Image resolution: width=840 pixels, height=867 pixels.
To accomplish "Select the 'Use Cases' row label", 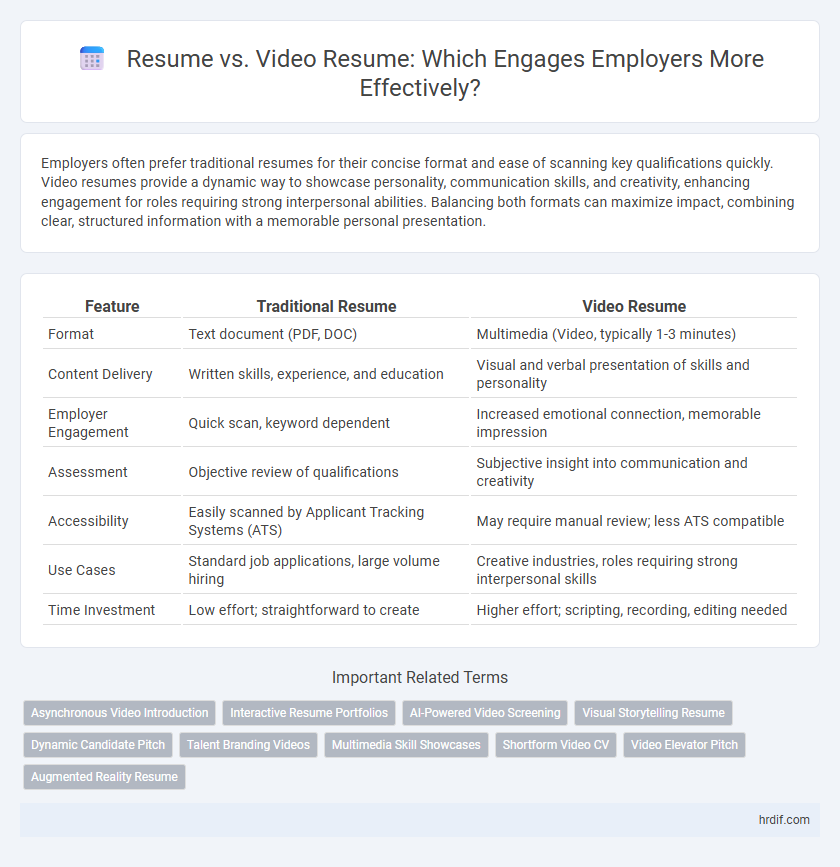I will click(x=82, y=570).
